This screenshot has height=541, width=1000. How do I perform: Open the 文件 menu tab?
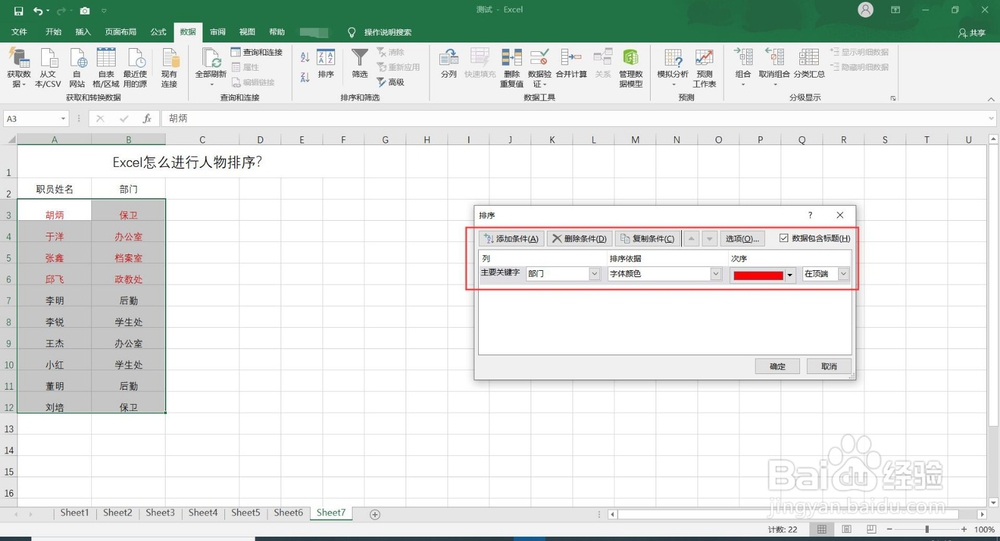pyautogui.click(x=19, y=32)
